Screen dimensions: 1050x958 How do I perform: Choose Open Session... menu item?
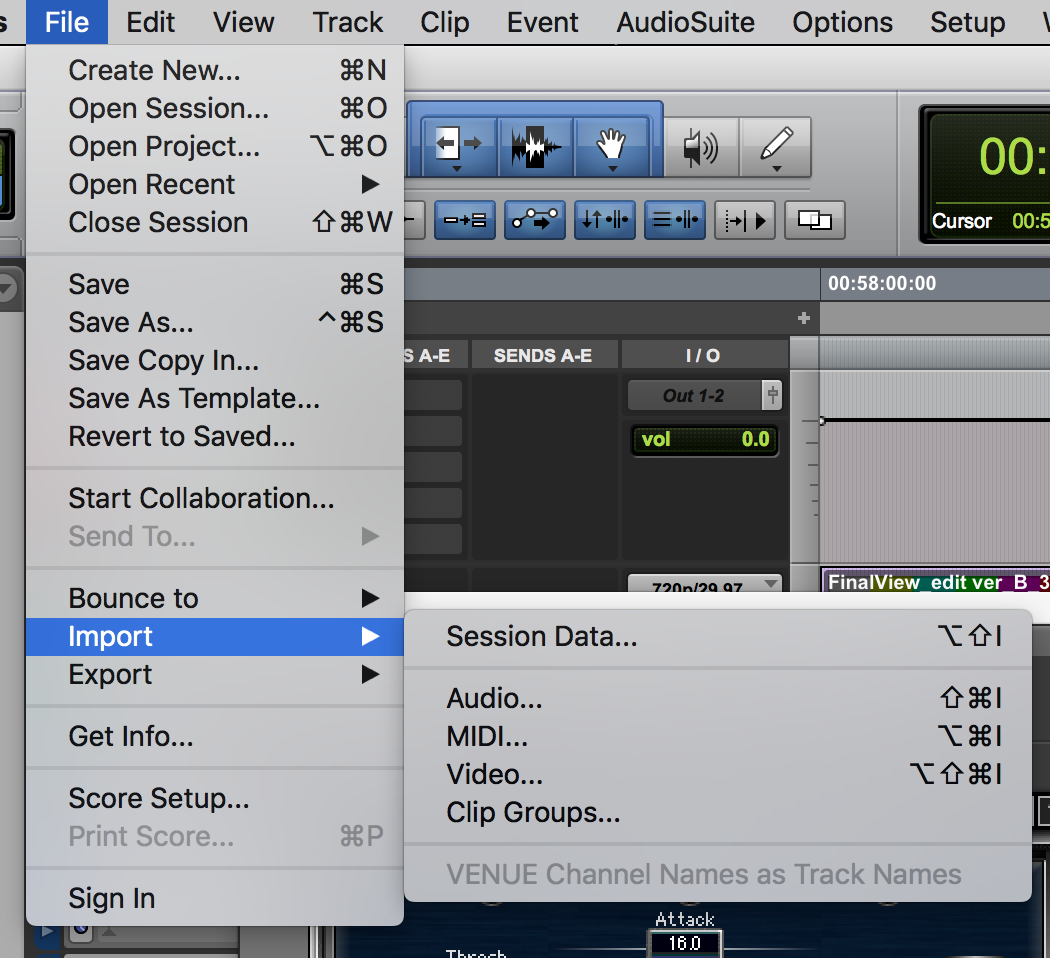point(214,108)
